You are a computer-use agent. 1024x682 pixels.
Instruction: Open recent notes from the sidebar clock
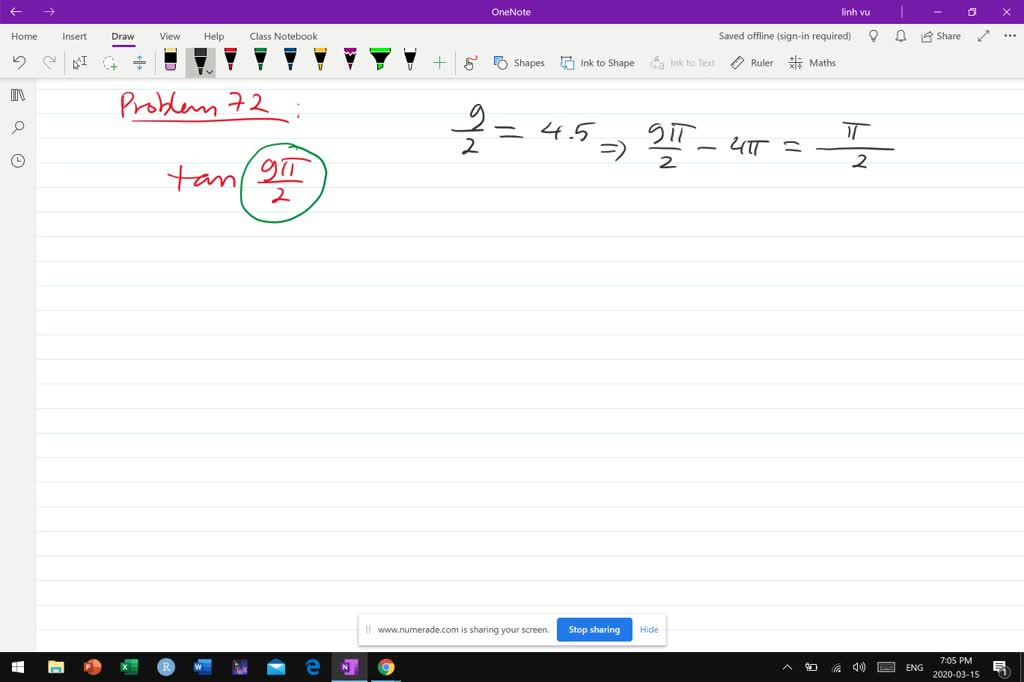(x=16, y=160)
